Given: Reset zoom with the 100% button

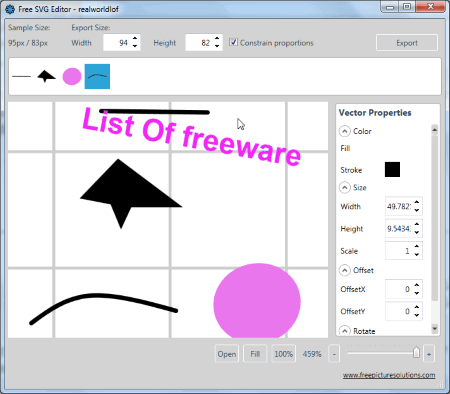Looking at the screenshot, I should tap(283, 354).
